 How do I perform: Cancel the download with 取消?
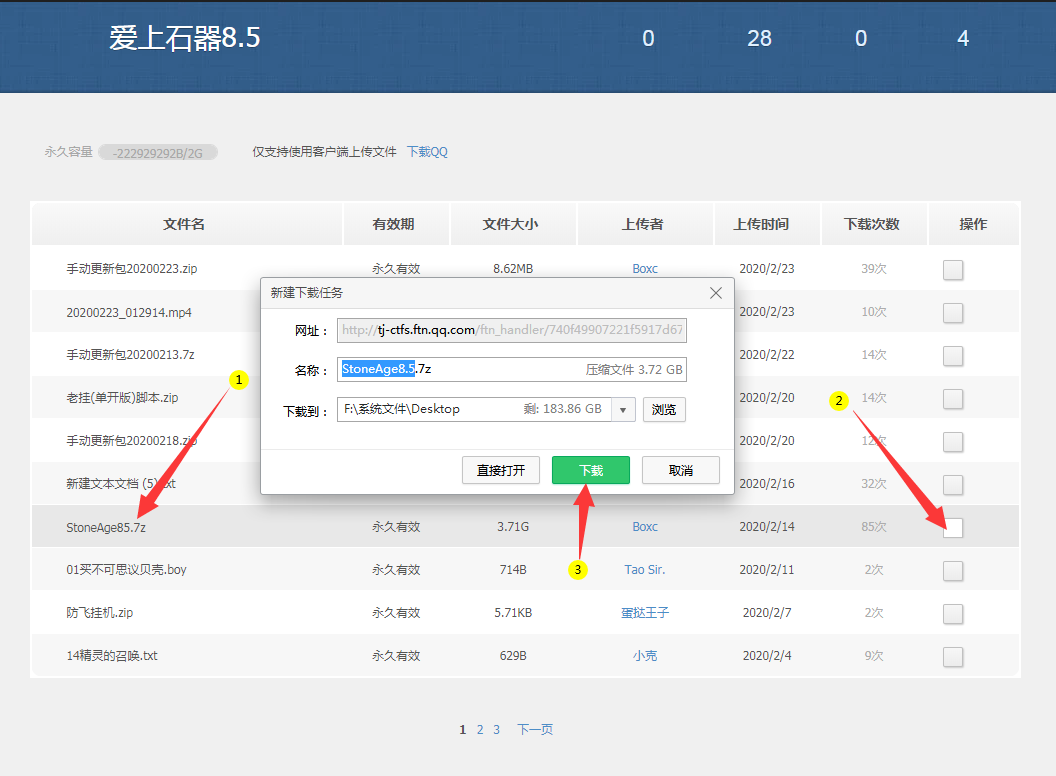click(x=680, y=470)
